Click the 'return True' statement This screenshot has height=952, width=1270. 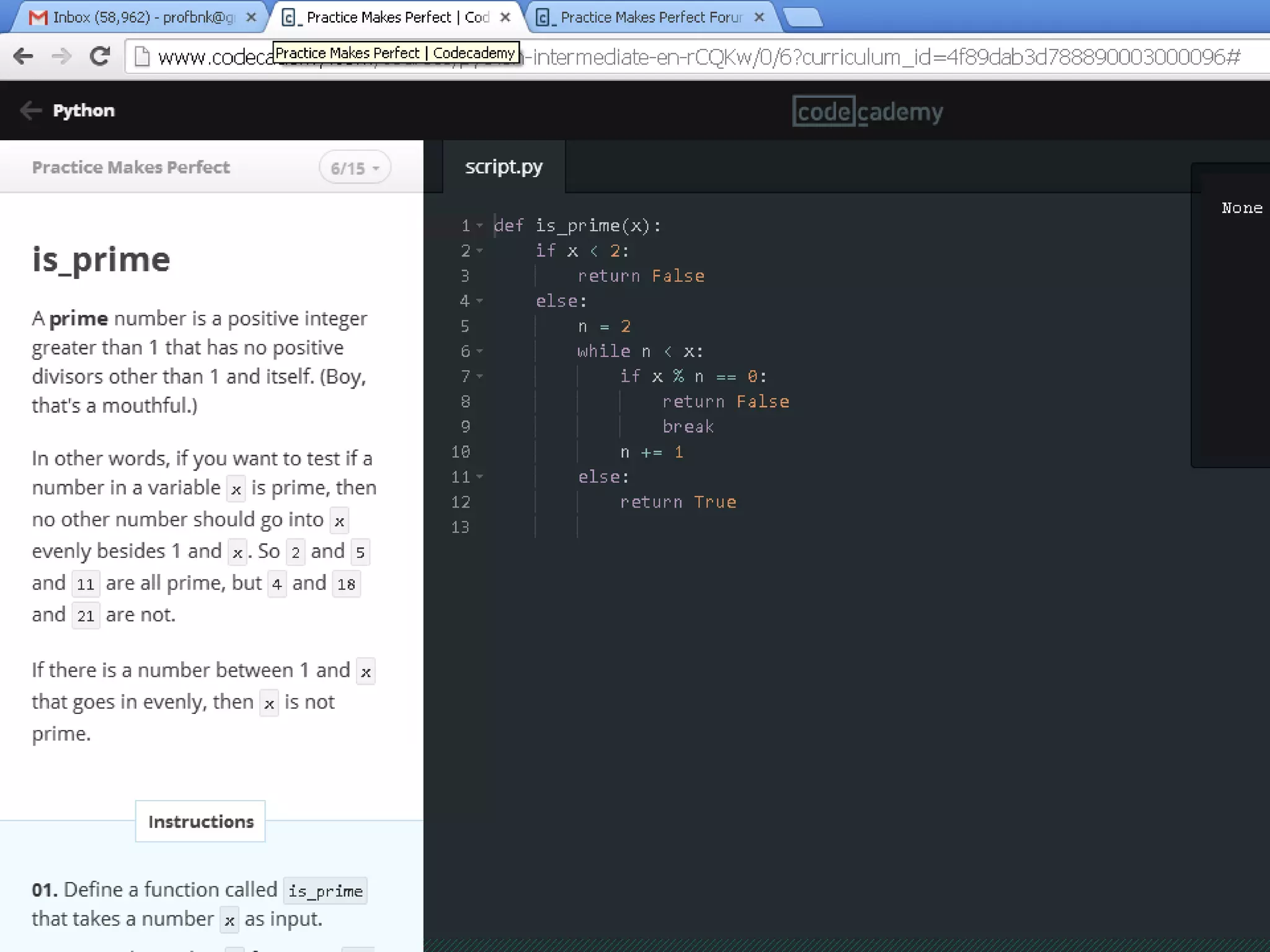click(678, 502)
